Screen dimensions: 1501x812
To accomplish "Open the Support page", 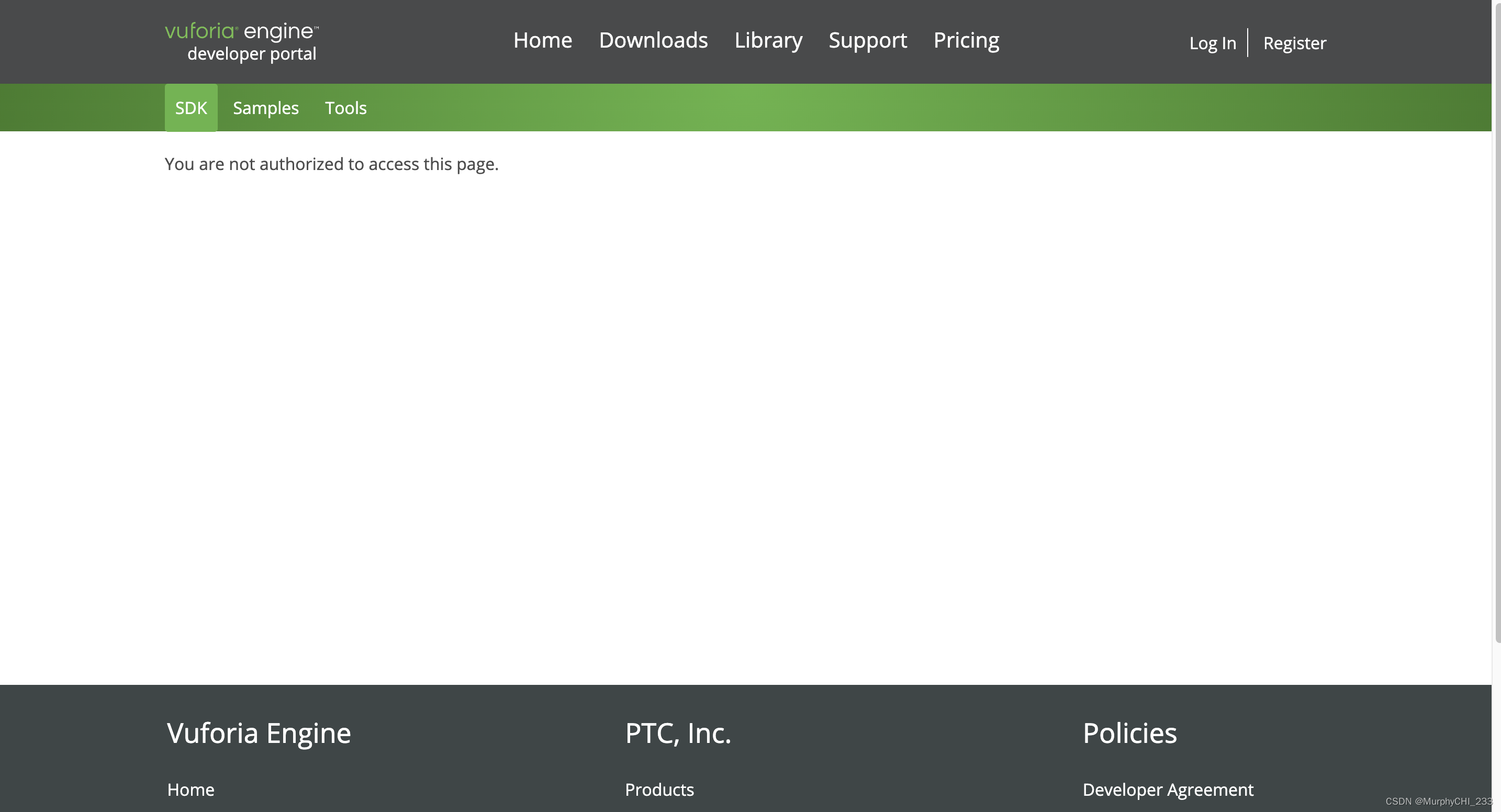I will pyautogui.click(x=867, y=40).
